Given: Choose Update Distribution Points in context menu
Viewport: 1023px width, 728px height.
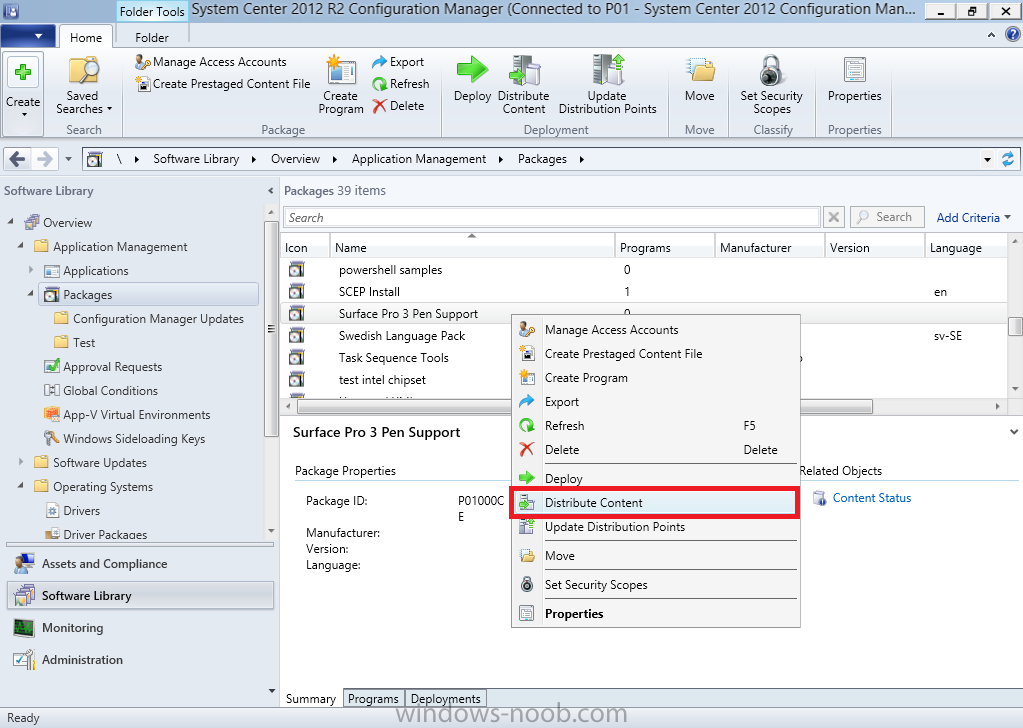Looking at the screenshot, I should coord(655,527).
